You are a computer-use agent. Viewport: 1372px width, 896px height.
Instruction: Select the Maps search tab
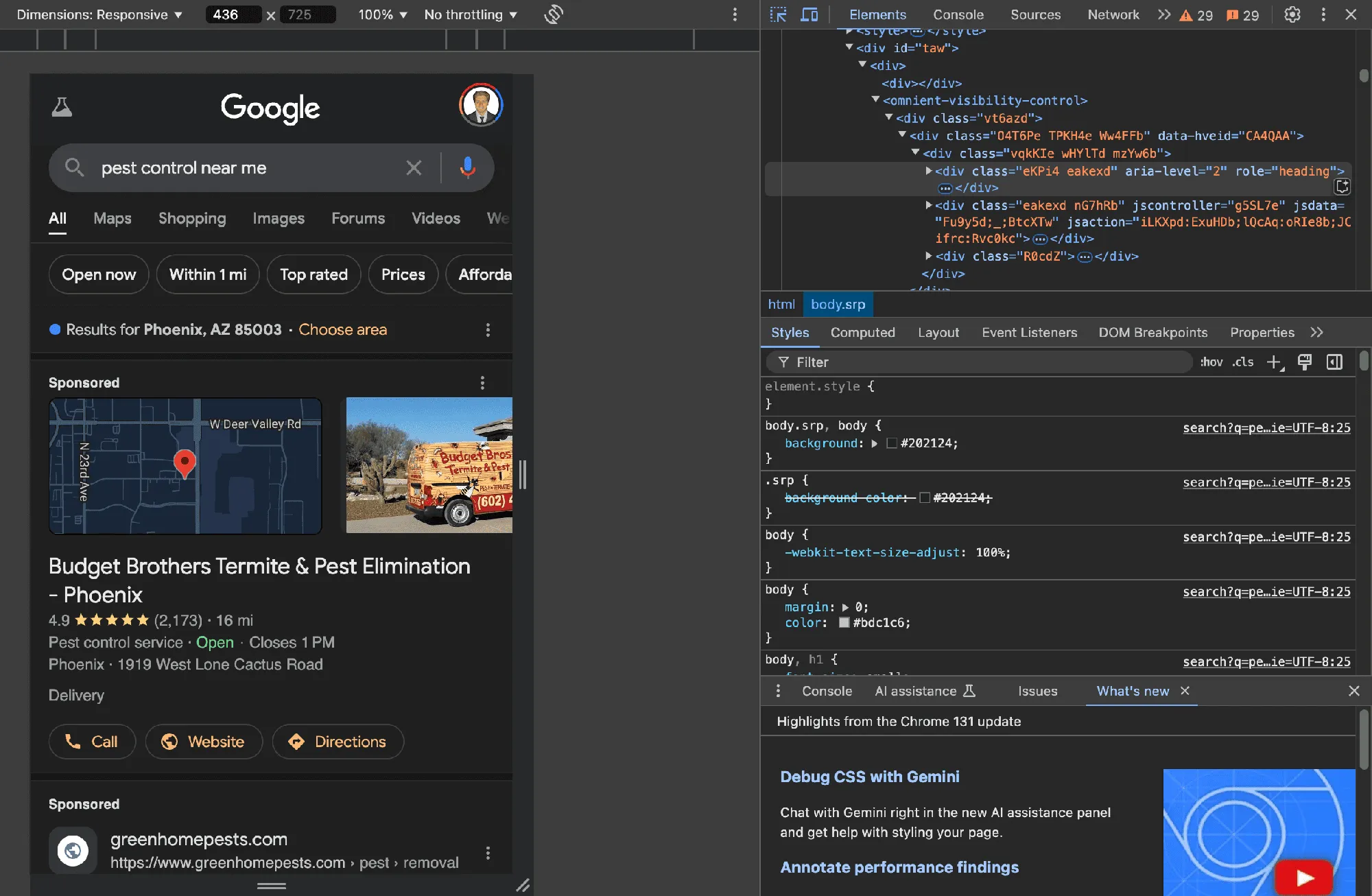coord(113,218)
